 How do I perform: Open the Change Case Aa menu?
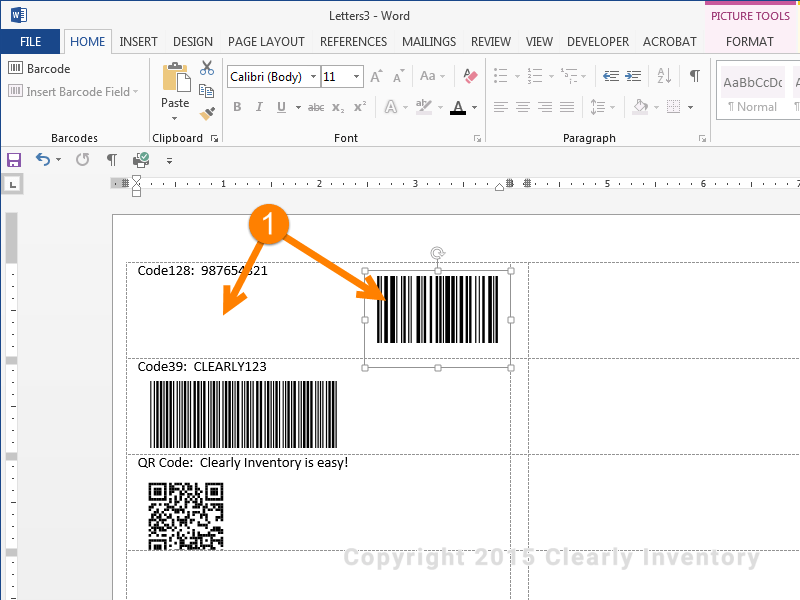pyautogui.click(x=432, y=77)
